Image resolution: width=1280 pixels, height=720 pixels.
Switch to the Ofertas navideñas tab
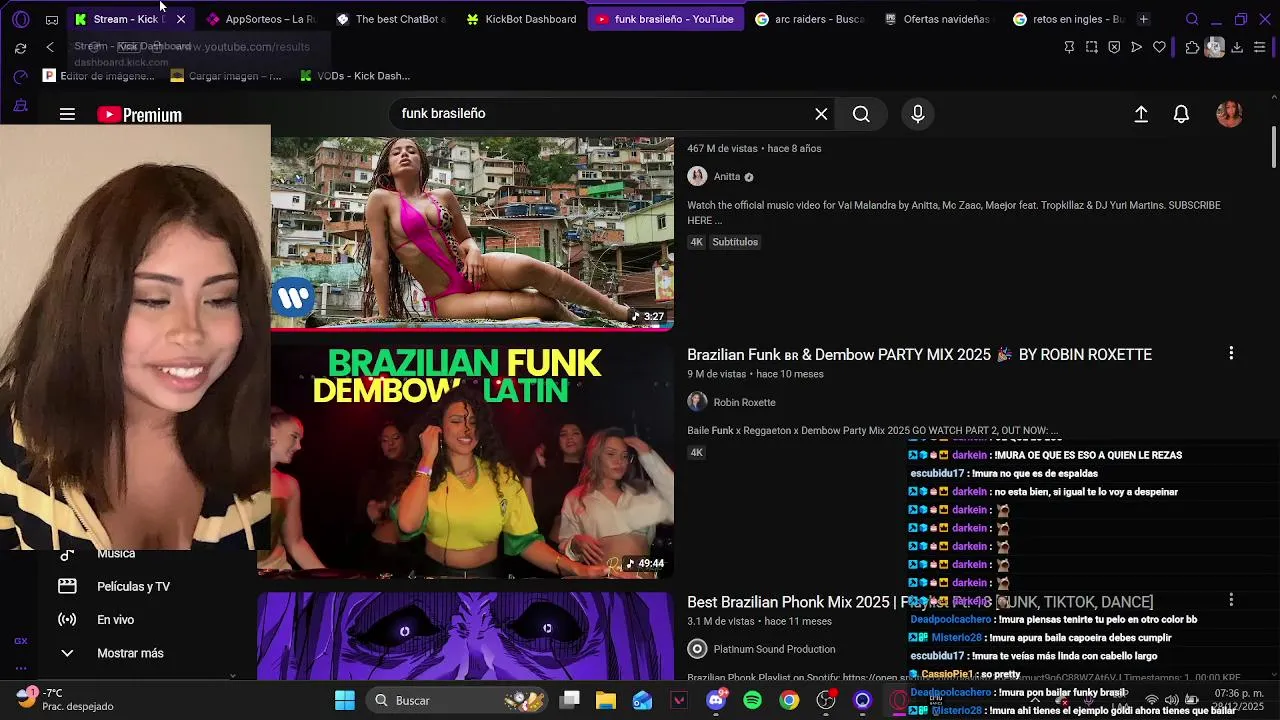[940, 19]
